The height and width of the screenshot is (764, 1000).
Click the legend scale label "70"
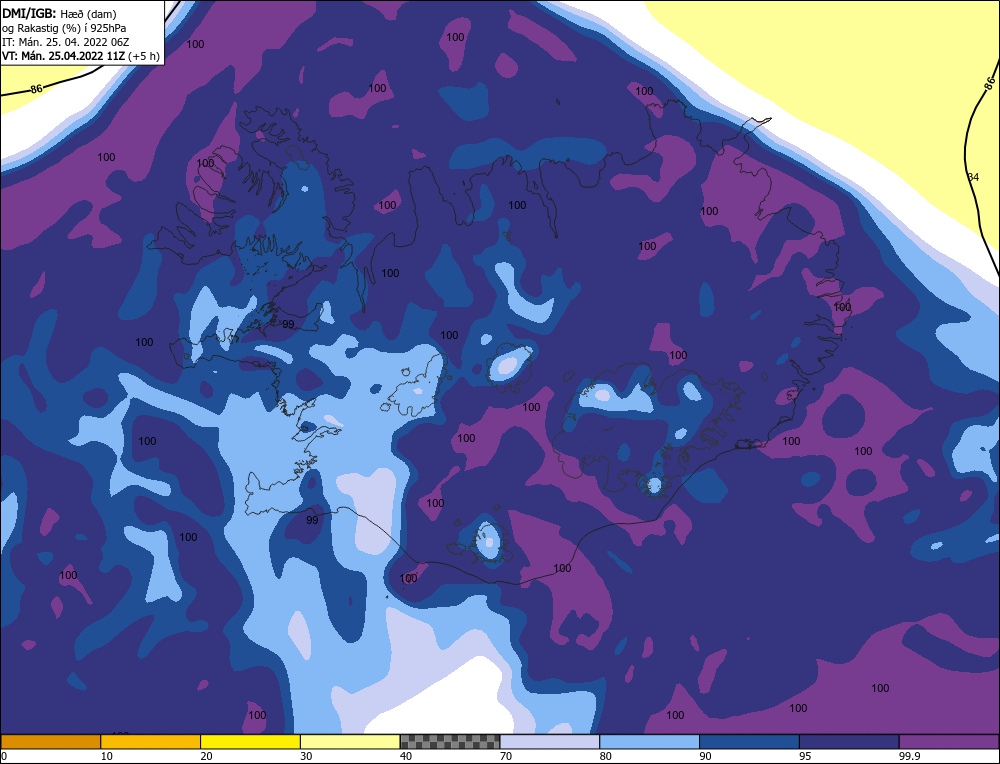coord(506,756)
